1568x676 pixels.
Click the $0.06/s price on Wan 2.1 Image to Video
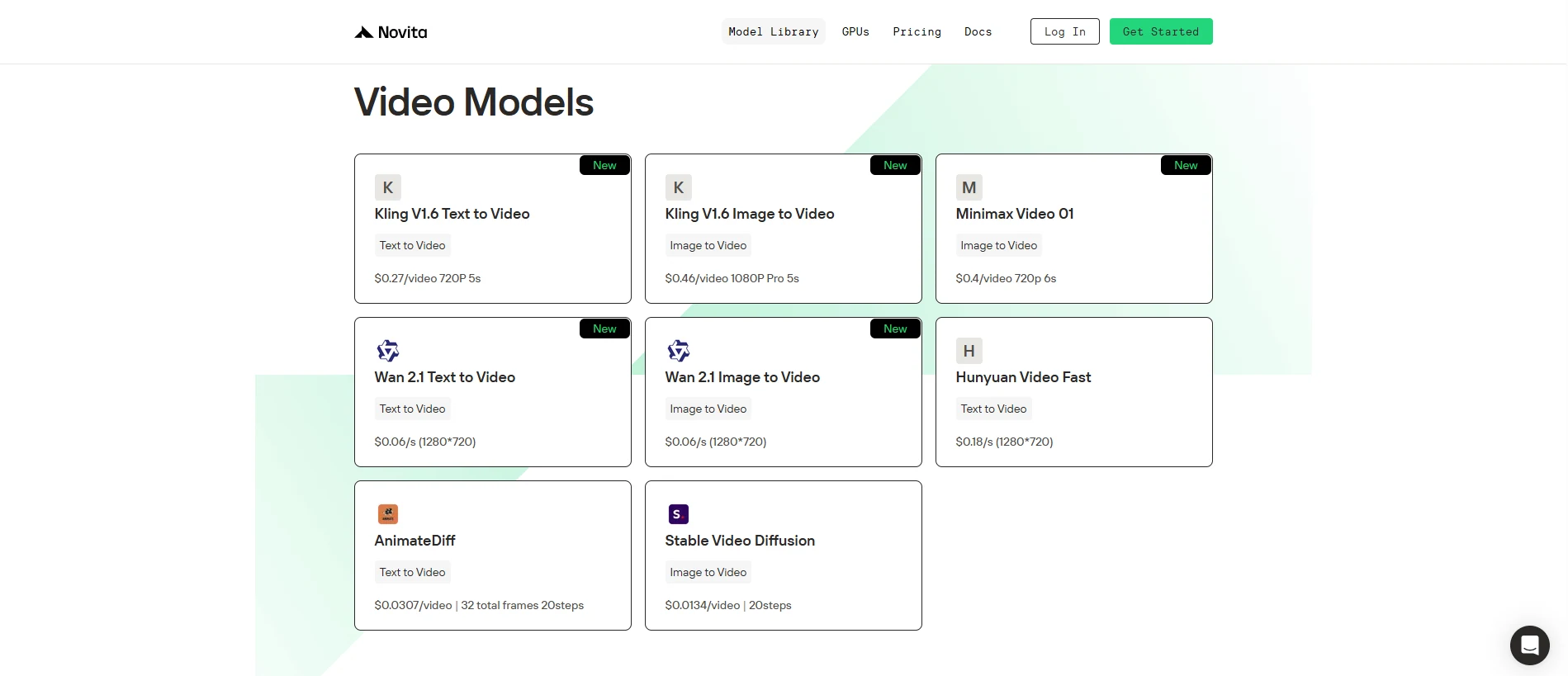coord(716,442)
